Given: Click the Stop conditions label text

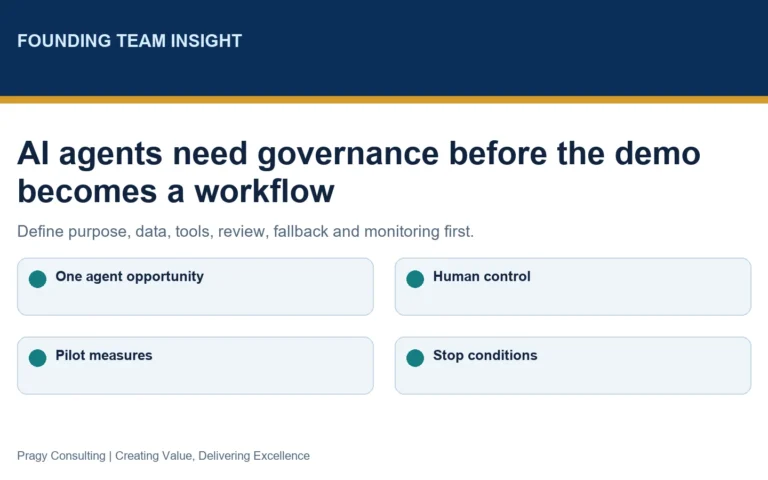Looking at the screenshot, I should click(x=485, y=355).
